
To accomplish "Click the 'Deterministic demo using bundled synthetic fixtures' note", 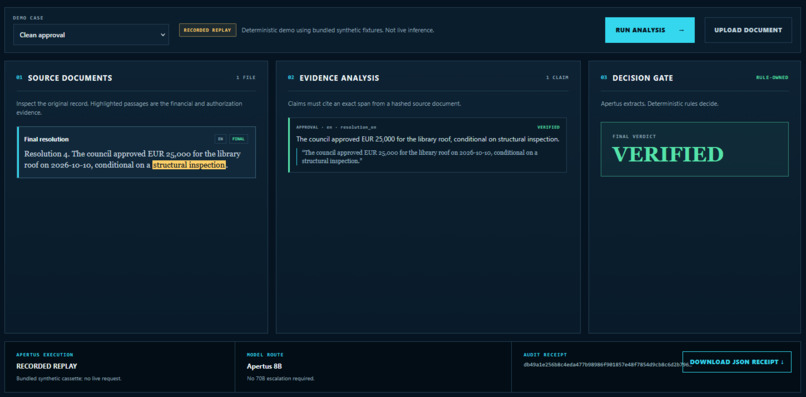I will (338, 30).
